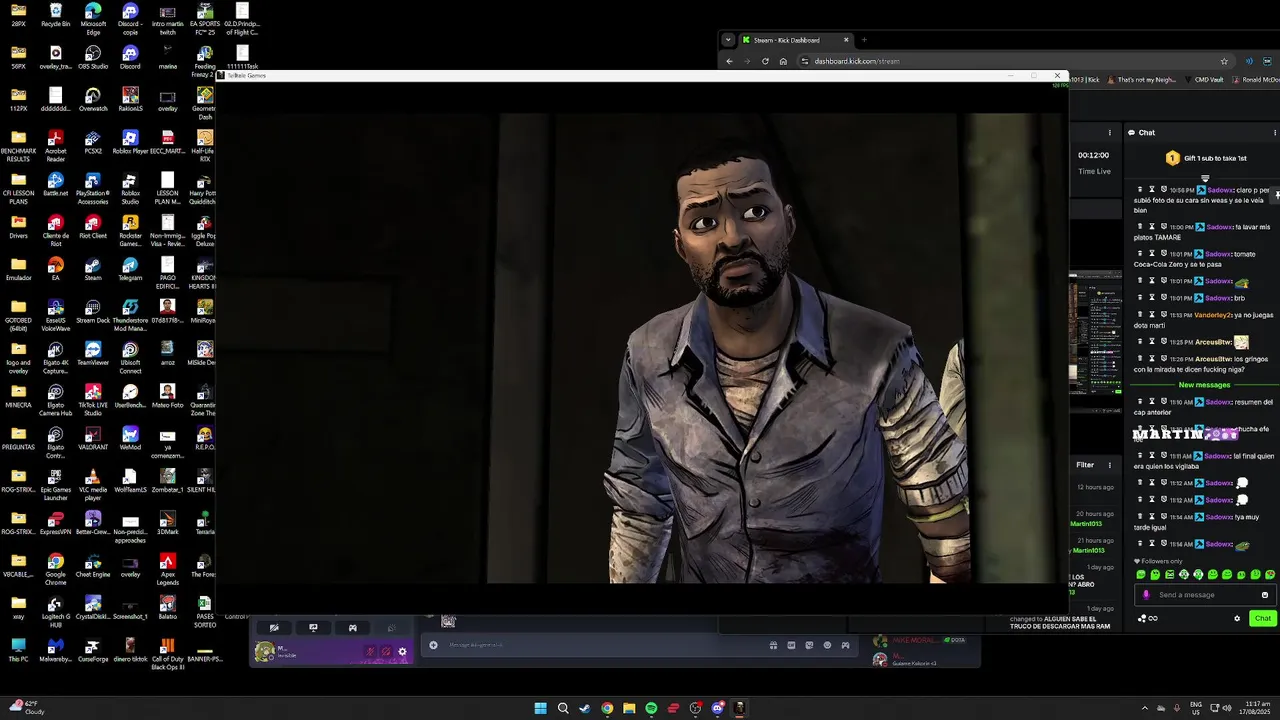Select the Stream - Kick Dashboard browser tab
The width and height of the screenshot is (1280, 720).
pyautogui.click(x=795, y=40)
